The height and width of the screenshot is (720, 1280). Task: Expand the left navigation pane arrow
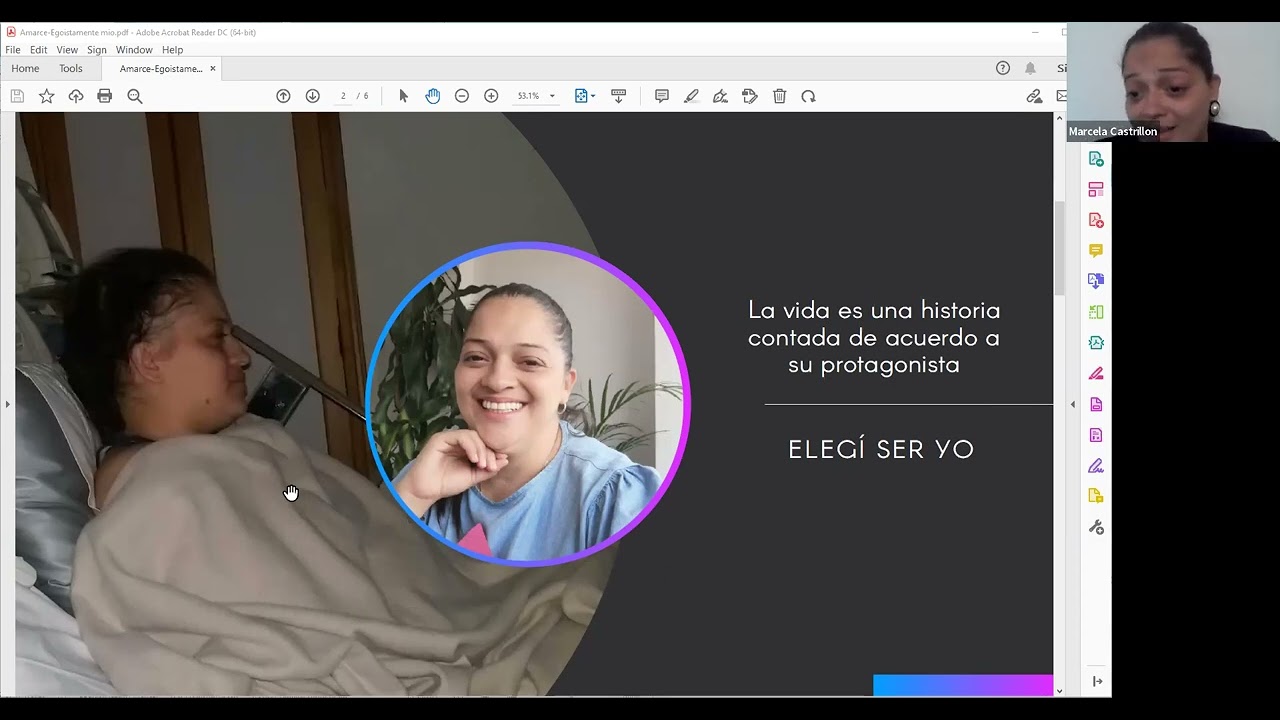(x=7, y=404)
